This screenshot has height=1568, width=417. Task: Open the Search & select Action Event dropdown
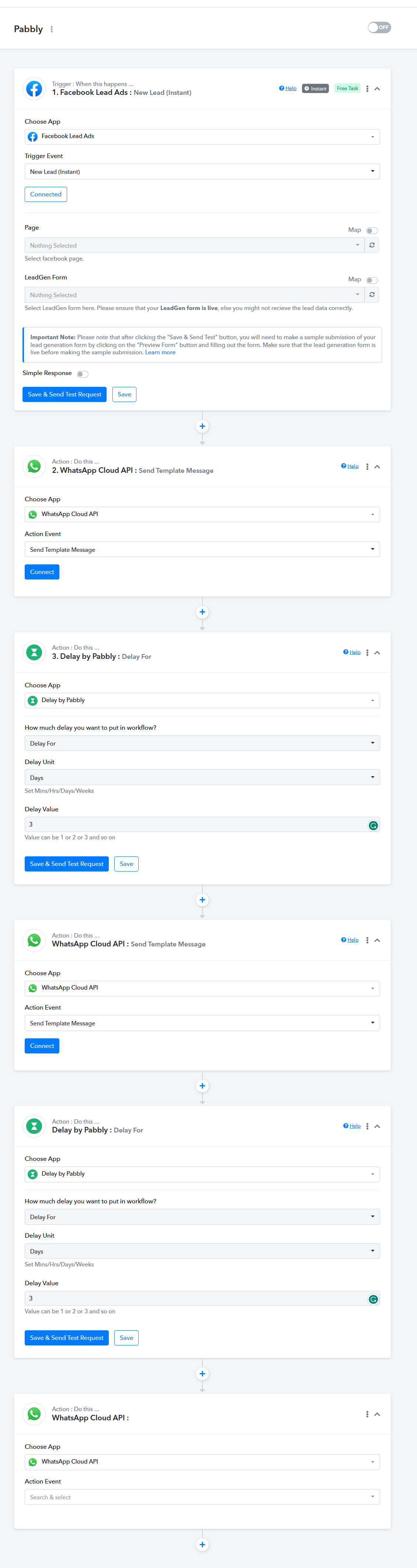pos(202,1497)
